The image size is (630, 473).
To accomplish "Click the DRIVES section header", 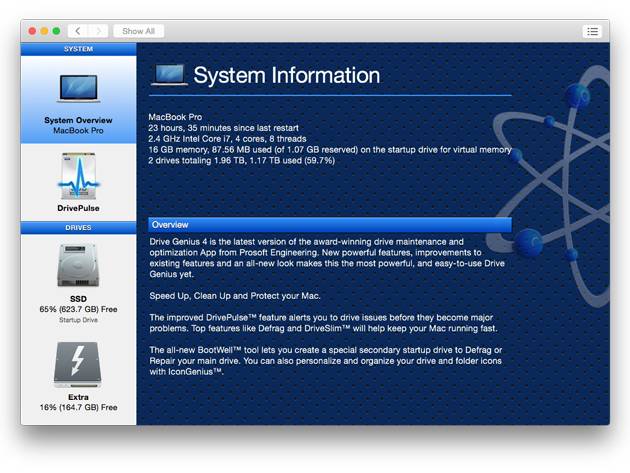I will pyautogui.click(x=78, y=227).
